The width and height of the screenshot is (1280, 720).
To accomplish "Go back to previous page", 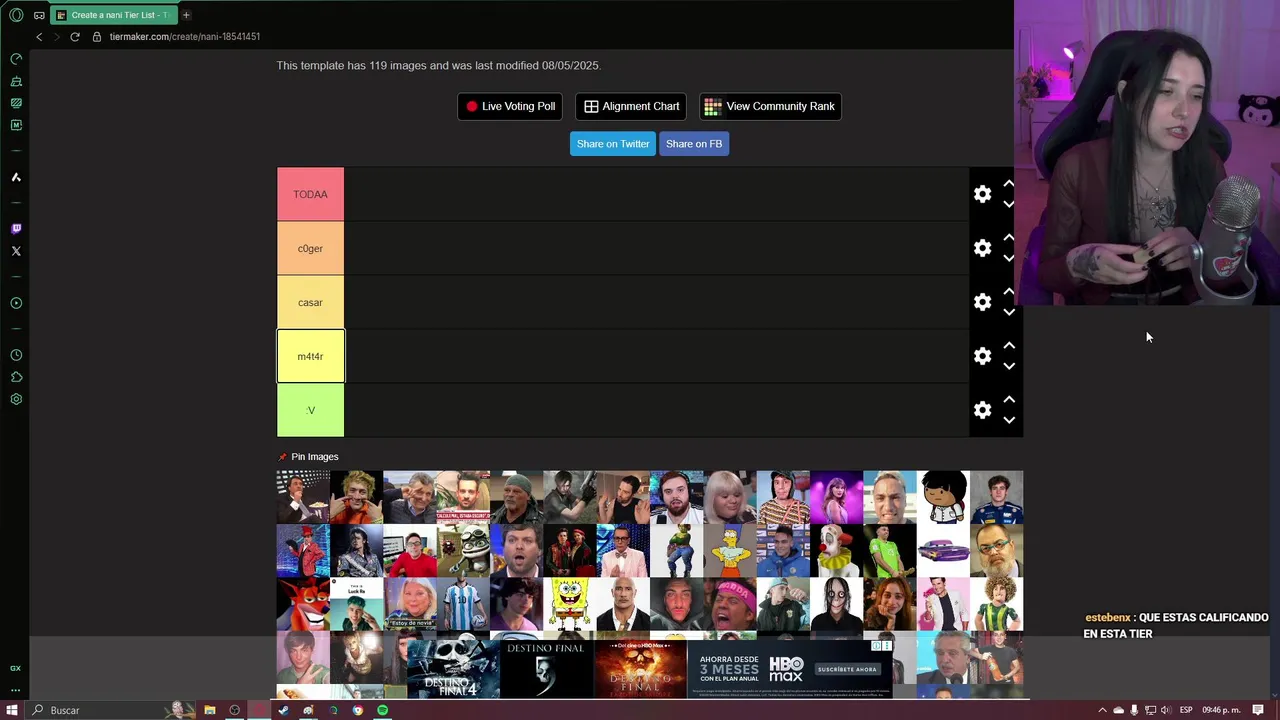I will [x=39, y=37].
